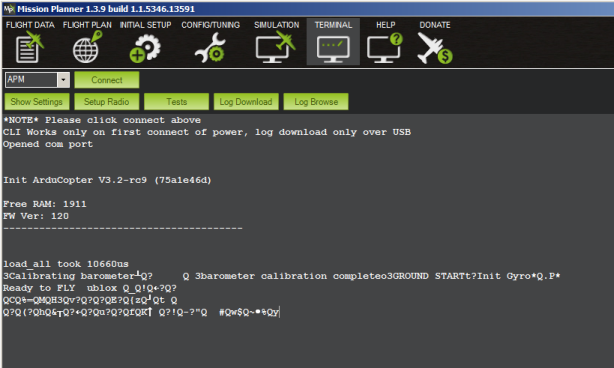Click at terminal cursor after '#Qw$Q~'
This screenshot has height=368, width=614.
(280, 312)
